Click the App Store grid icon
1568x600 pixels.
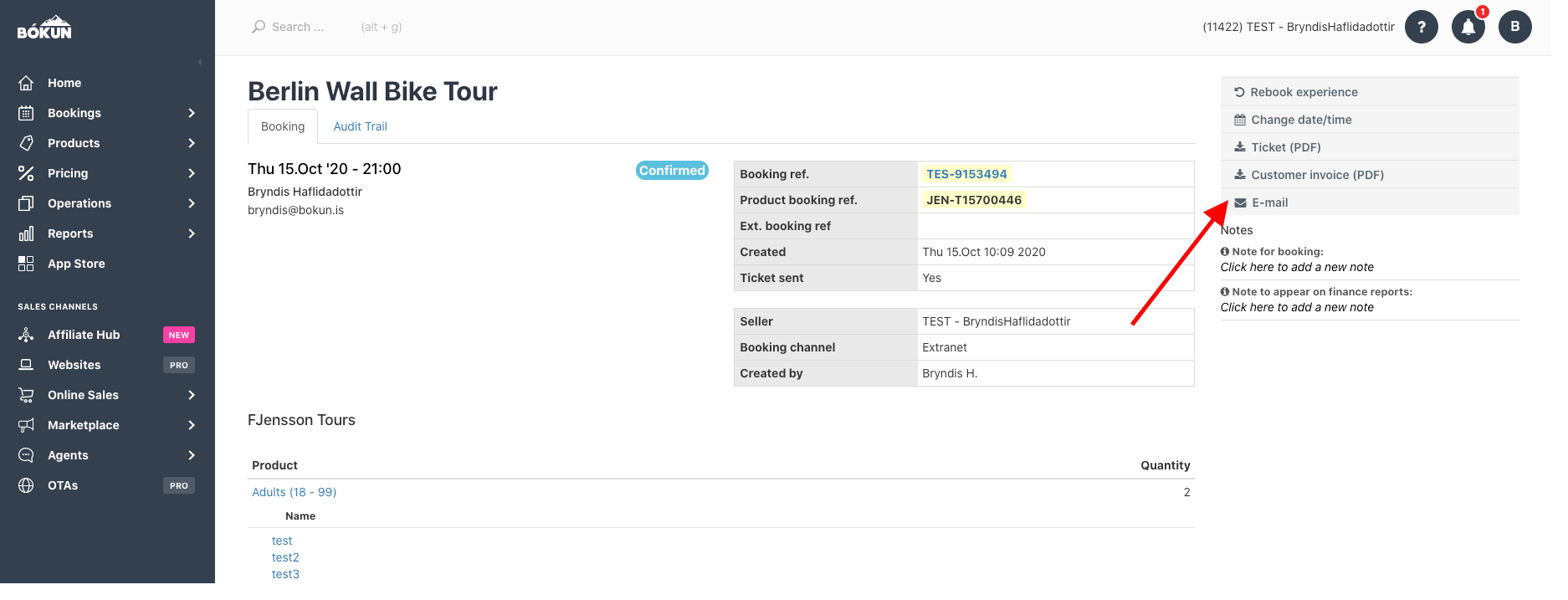click(26, 264)
